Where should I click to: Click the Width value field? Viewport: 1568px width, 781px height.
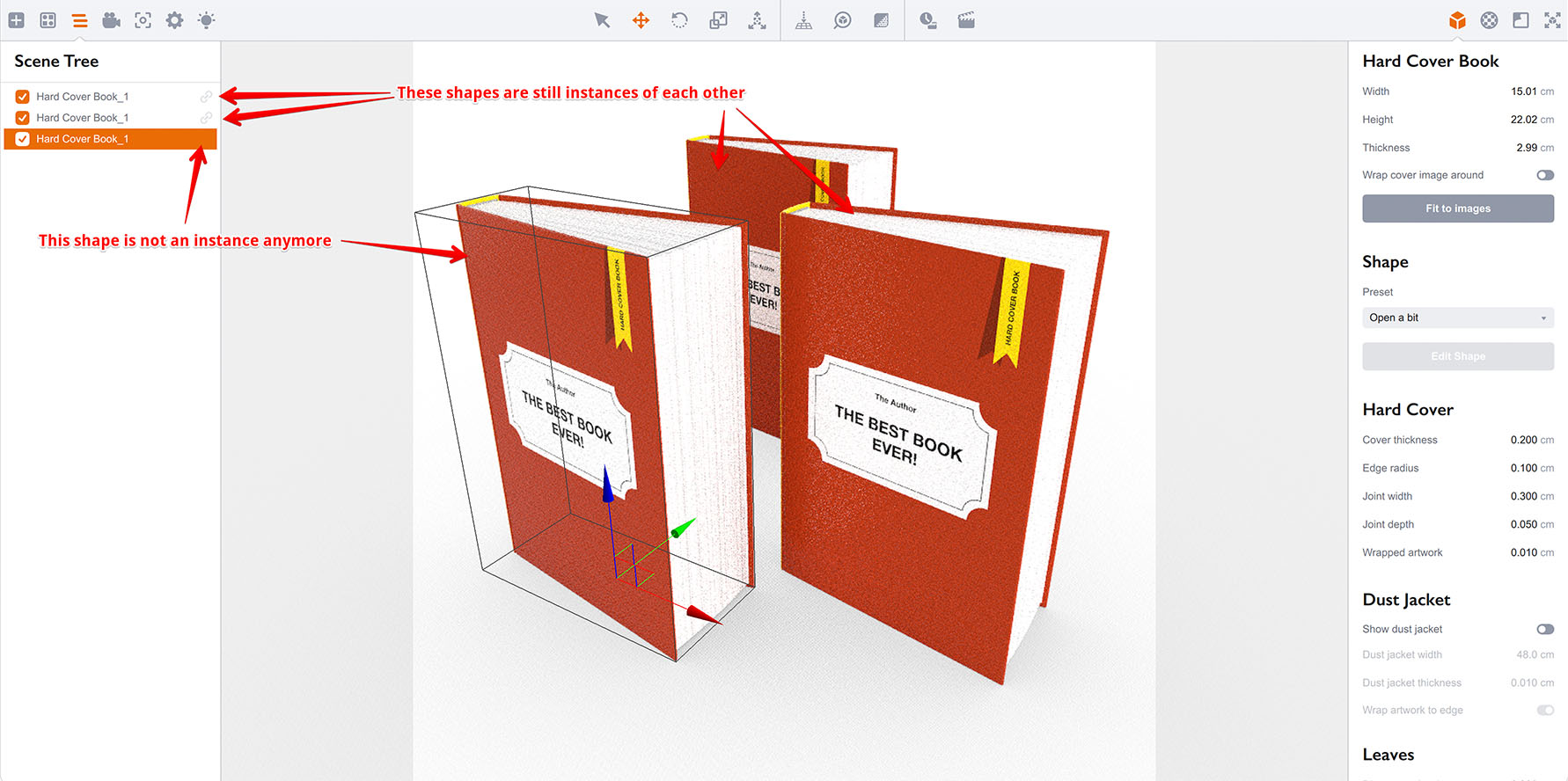1523,91
